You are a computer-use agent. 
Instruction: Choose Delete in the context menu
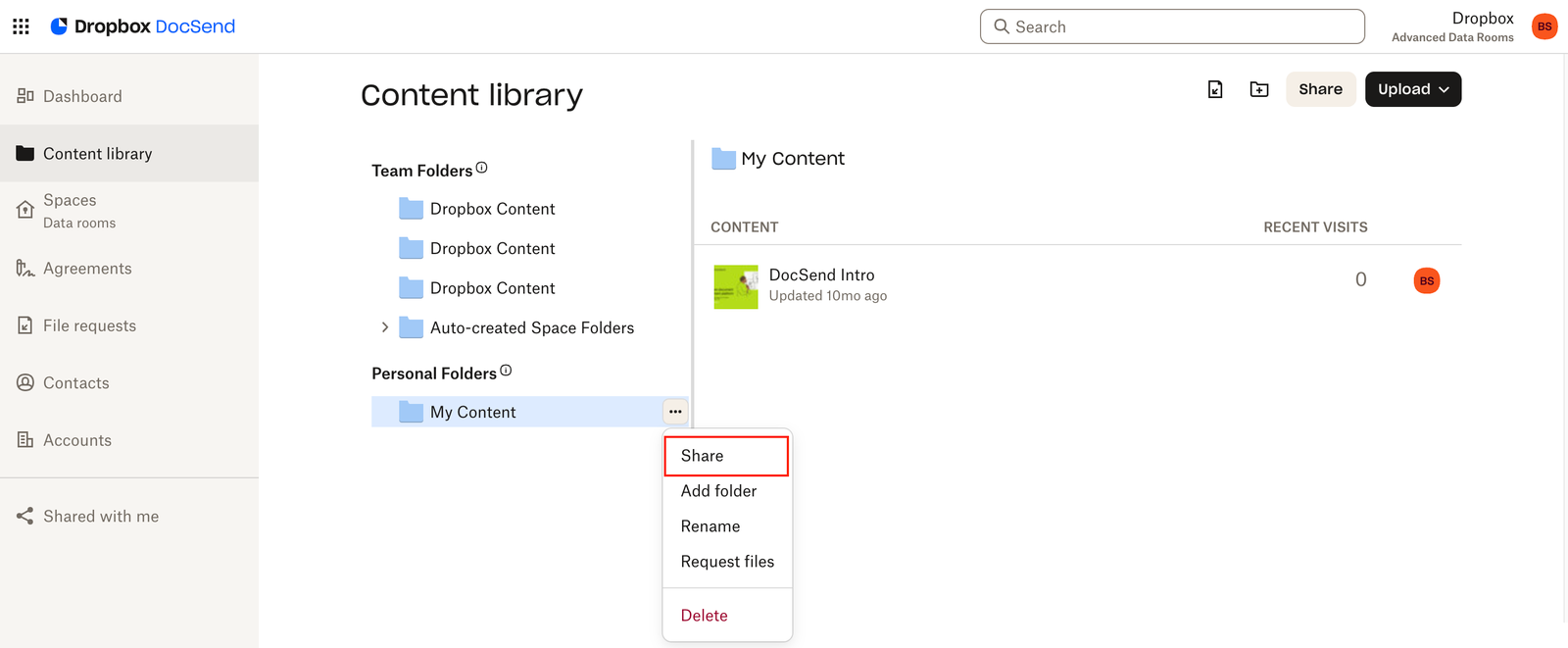[x=726, y=616]
